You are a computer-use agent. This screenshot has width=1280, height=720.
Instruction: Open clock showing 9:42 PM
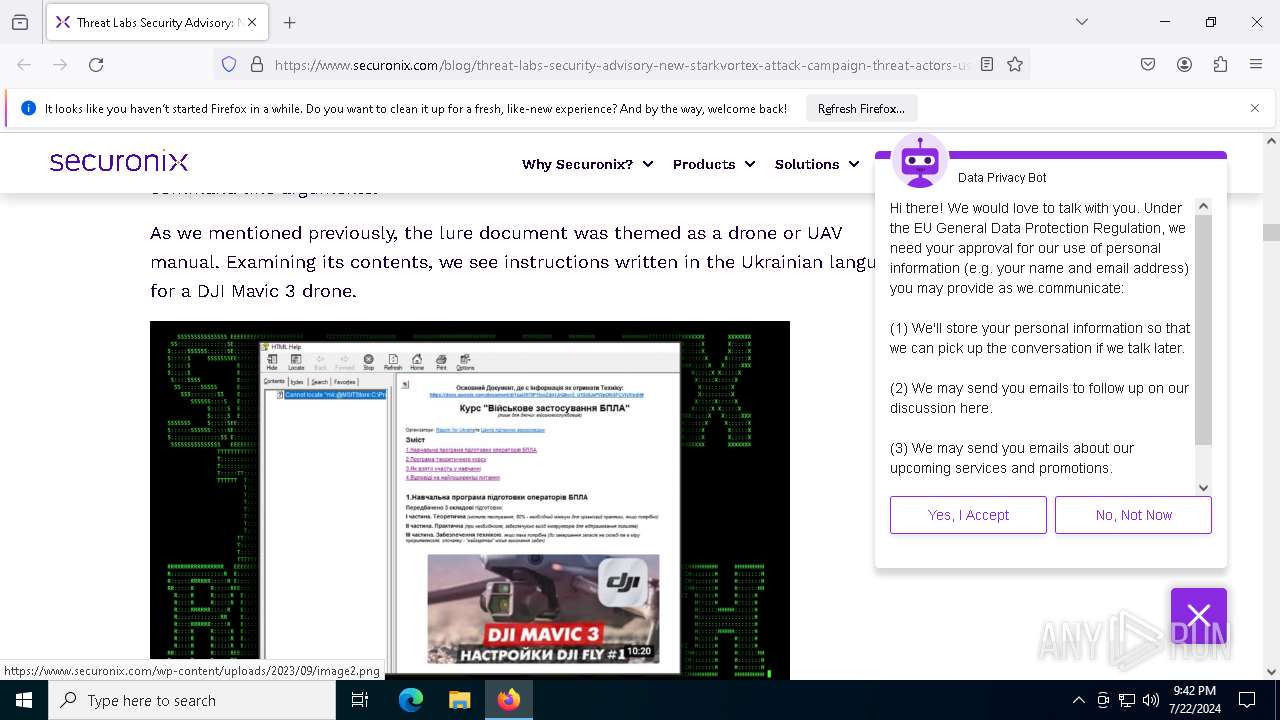coord(1194,700)
